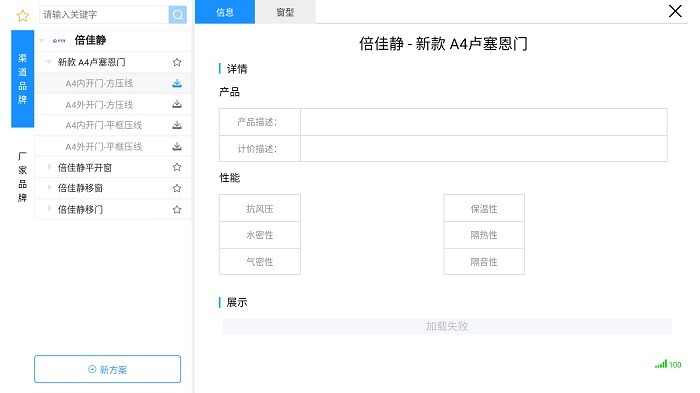Expand the 倍佳静移门 group

pyautogui.click(x=49, y=209)
